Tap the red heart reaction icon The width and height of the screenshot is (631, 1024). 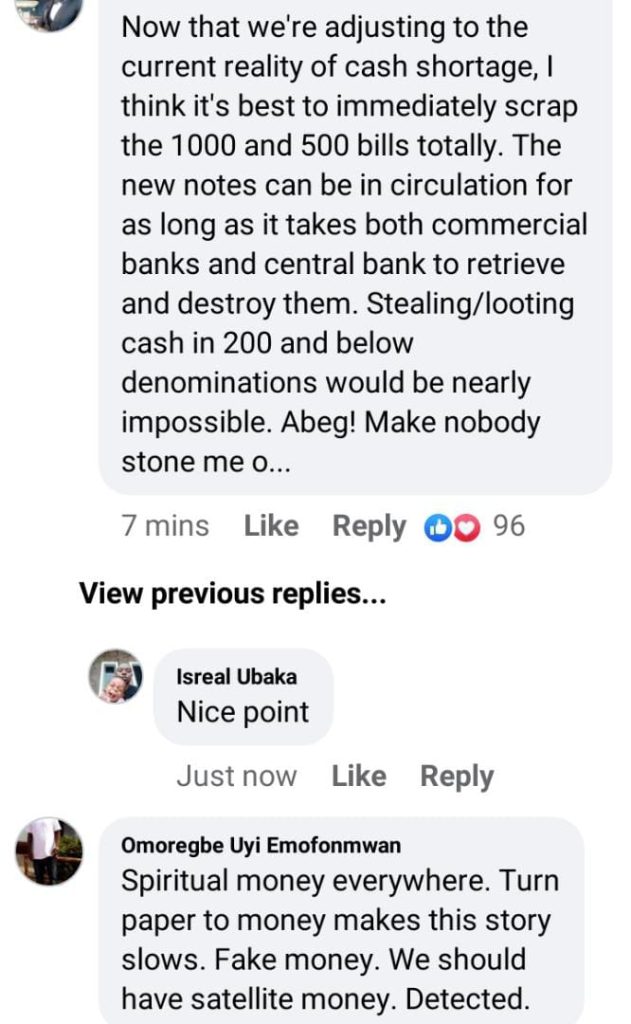466,527
